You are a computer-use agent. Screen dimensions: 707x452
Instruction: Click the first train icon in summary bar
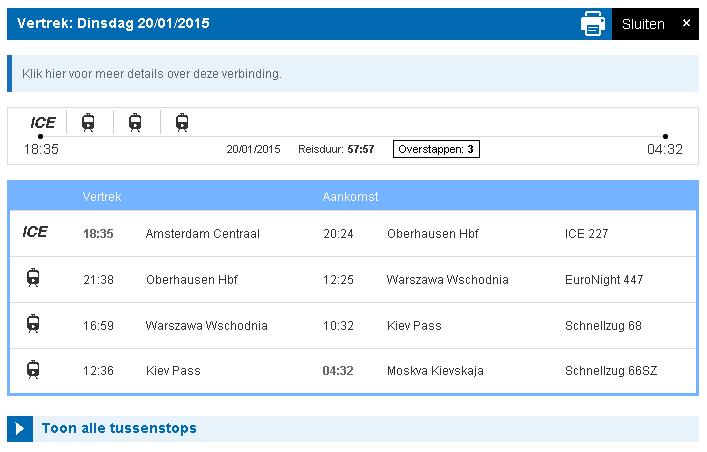[x=88, y=122]
